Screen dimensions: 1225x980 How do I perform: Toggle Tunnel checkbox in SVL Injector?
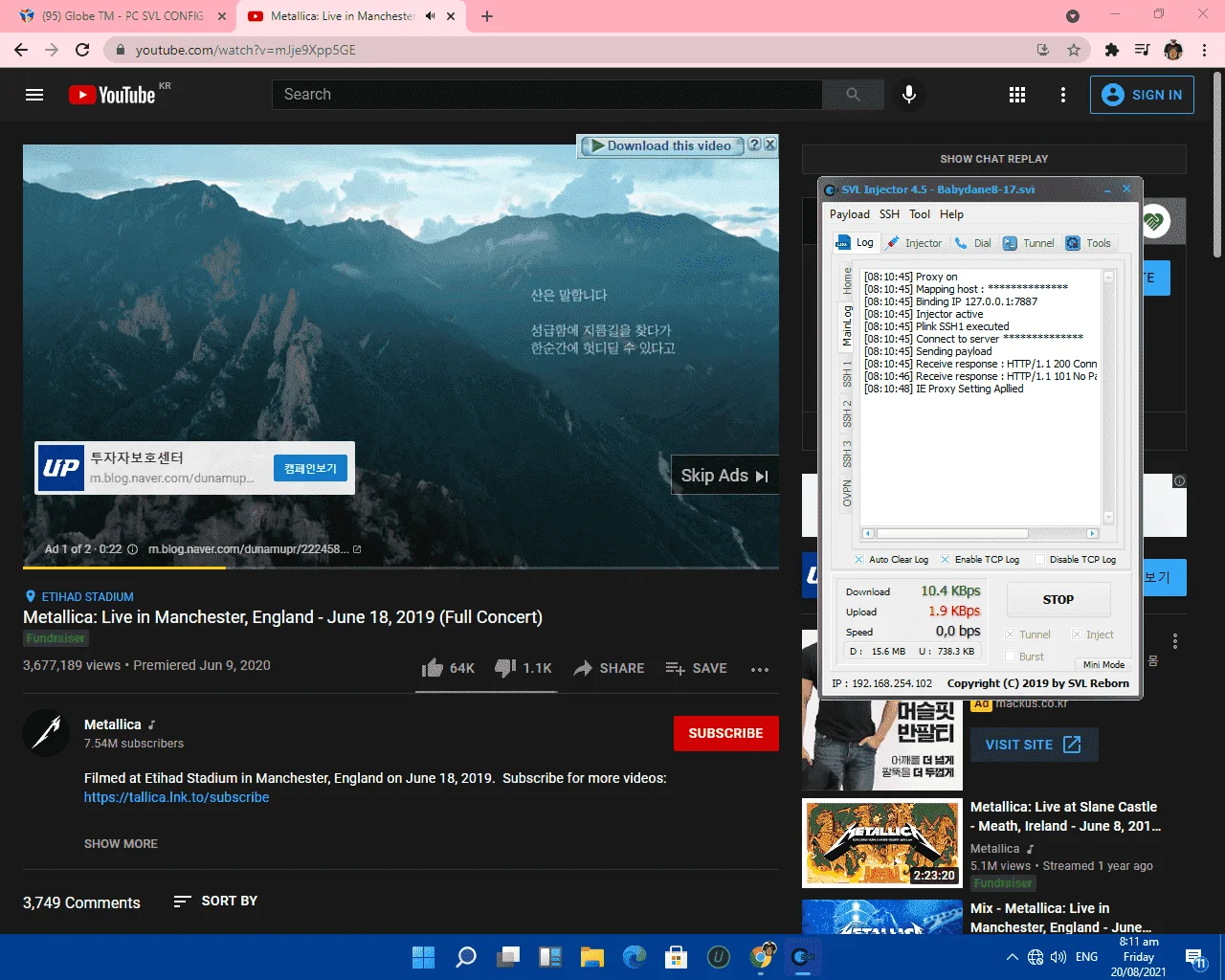tap(1010, 635)
